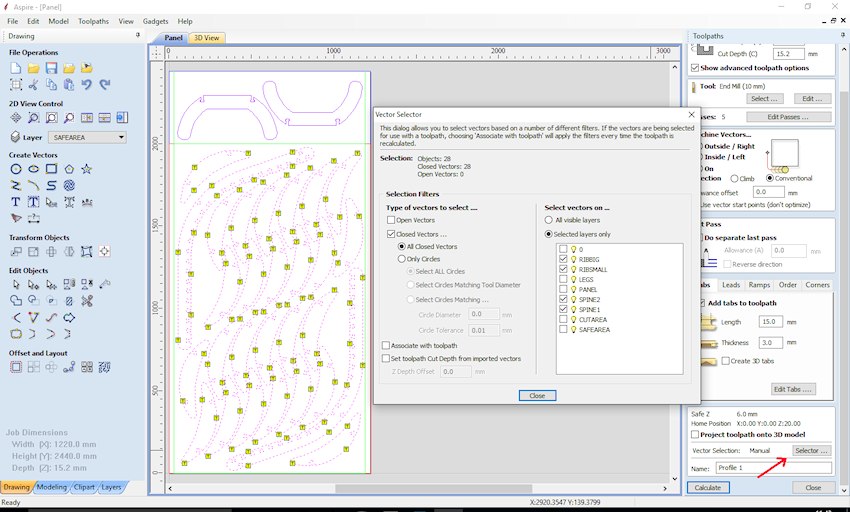Click the Undo arrow icon

pyautogui.click(x=86, y=85)
